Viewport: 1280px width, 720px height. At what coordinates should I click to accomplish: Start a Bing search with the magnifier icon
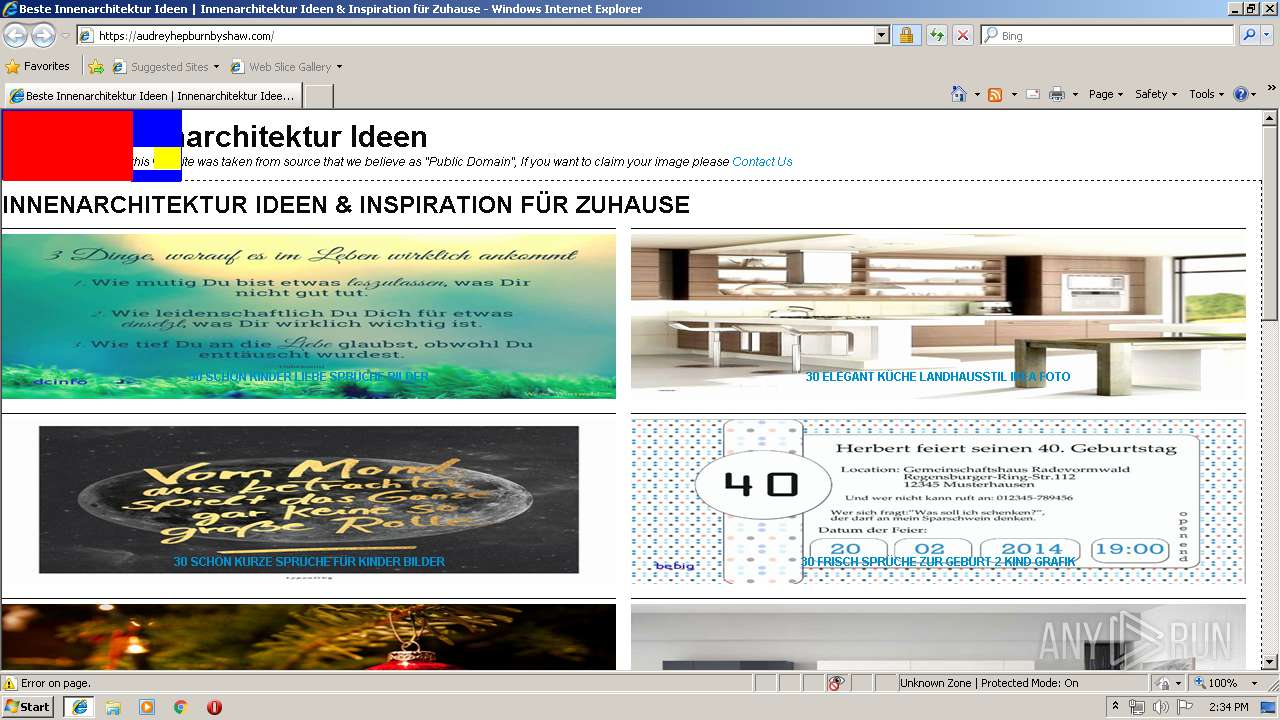tap(1249, 36)
